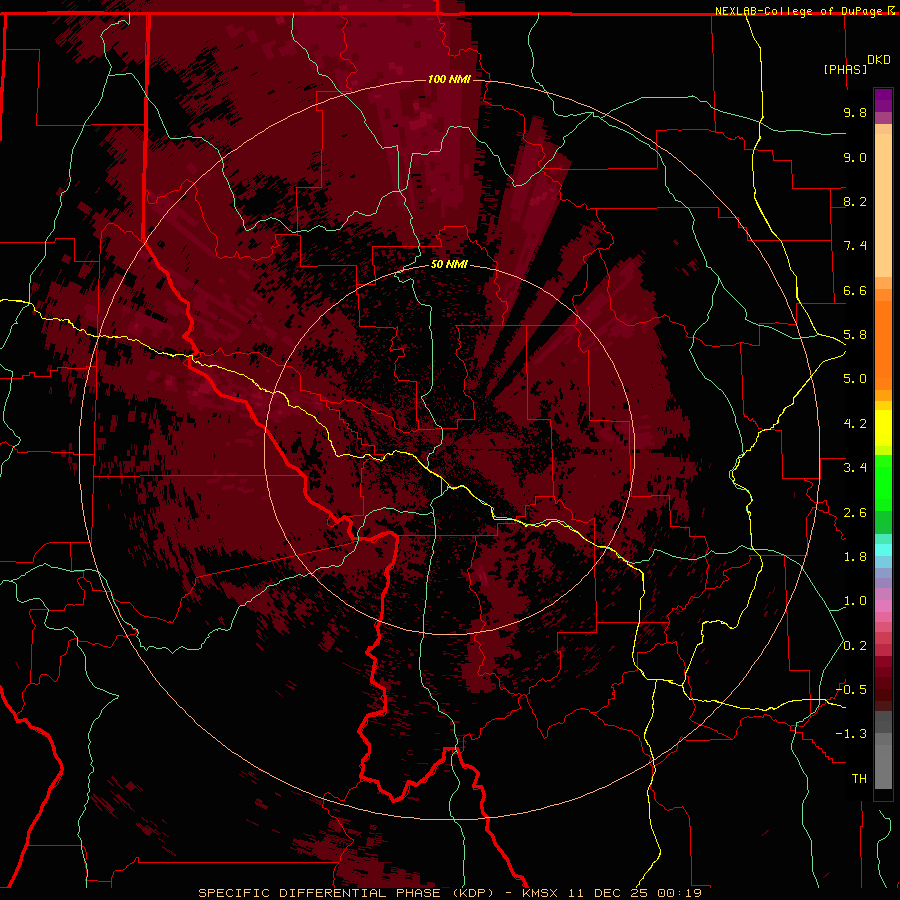Click the 1.0 scale value
The height and width of the screenshot is (900, 900).
click(855, 601)
